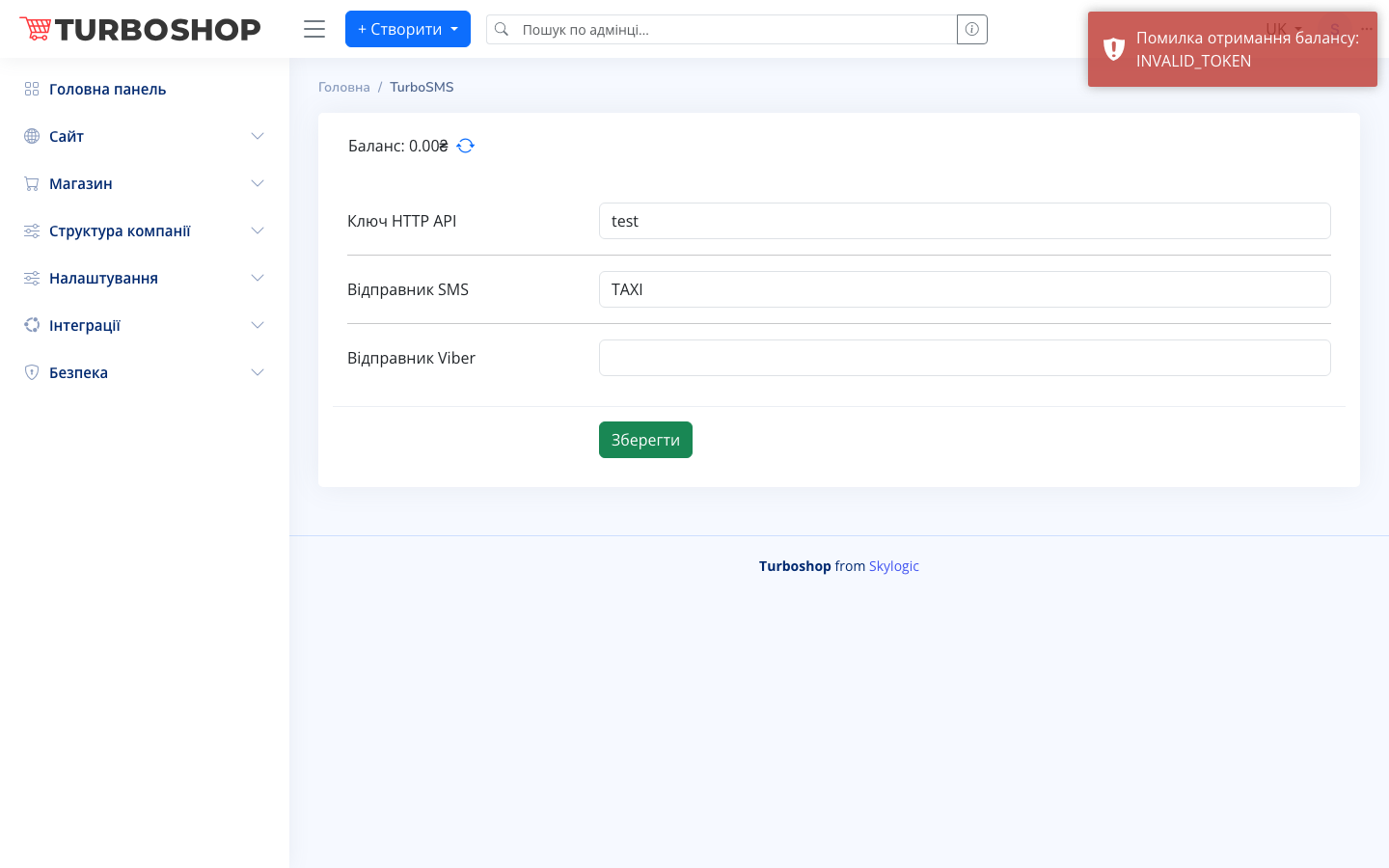
Task: Expand the Магазин menu chevron
Action: [x=258, y=183]
